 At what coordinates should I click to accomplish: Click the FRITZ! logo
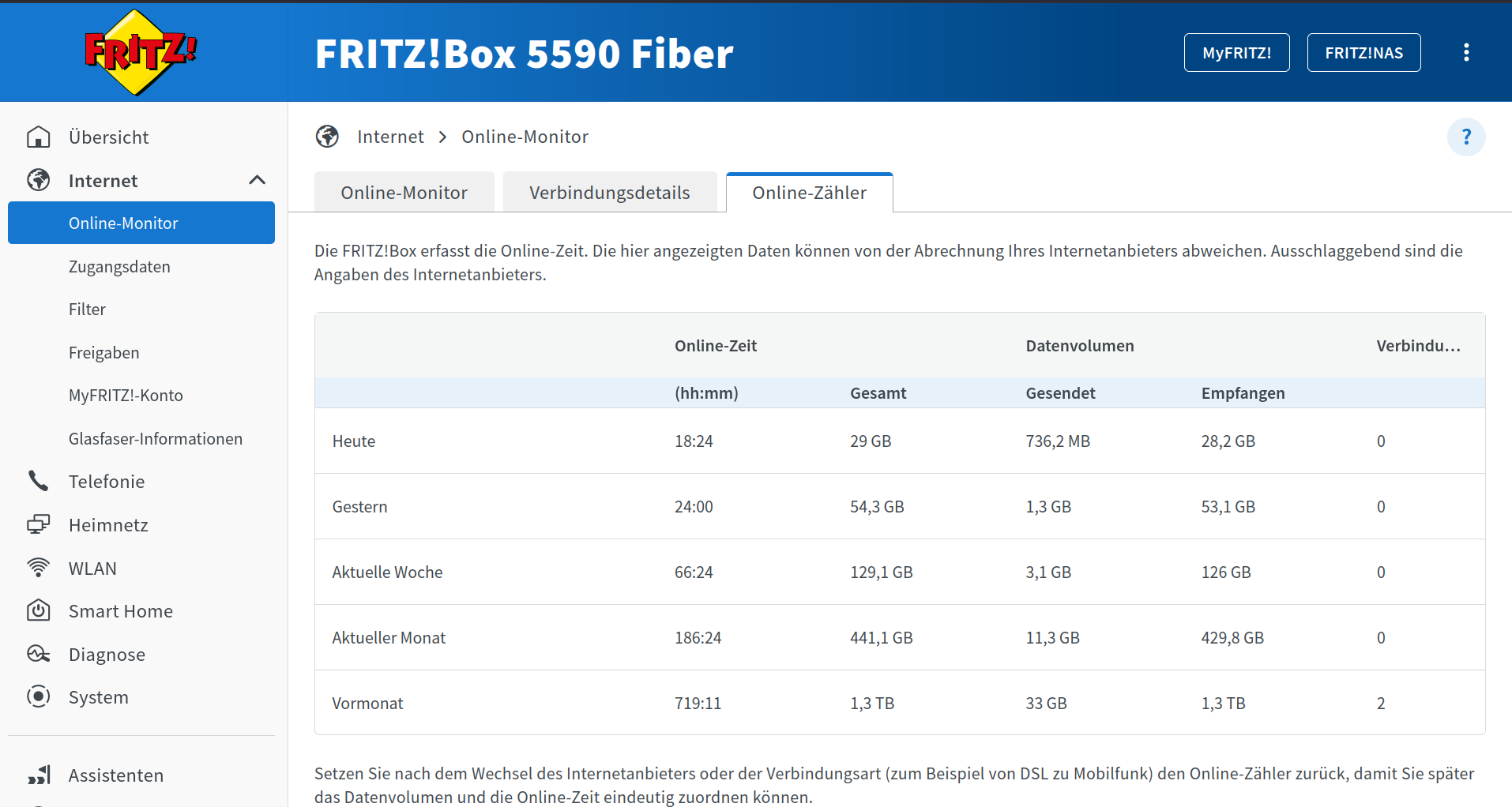coord(141,52)
